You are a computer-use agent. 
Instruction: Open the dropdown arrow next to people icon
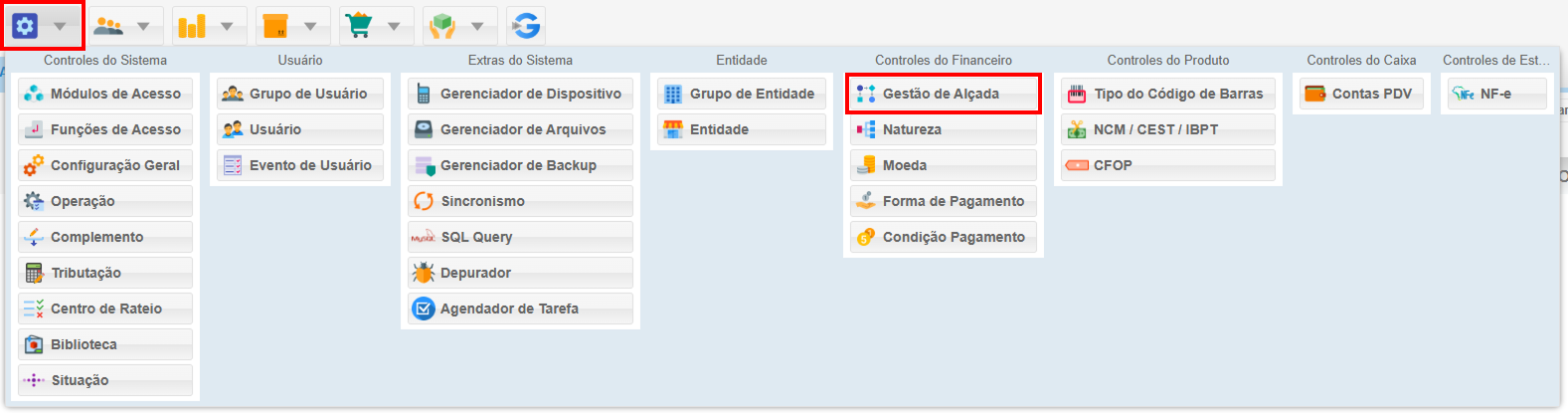[143, 27]
